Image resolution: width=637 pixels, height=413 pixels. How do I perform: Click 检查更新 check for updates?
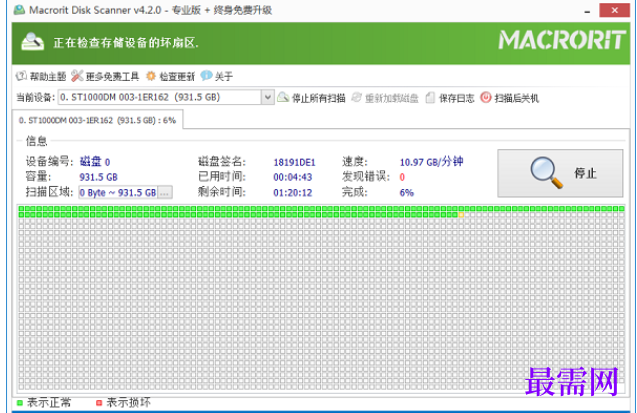click(170, 76)
